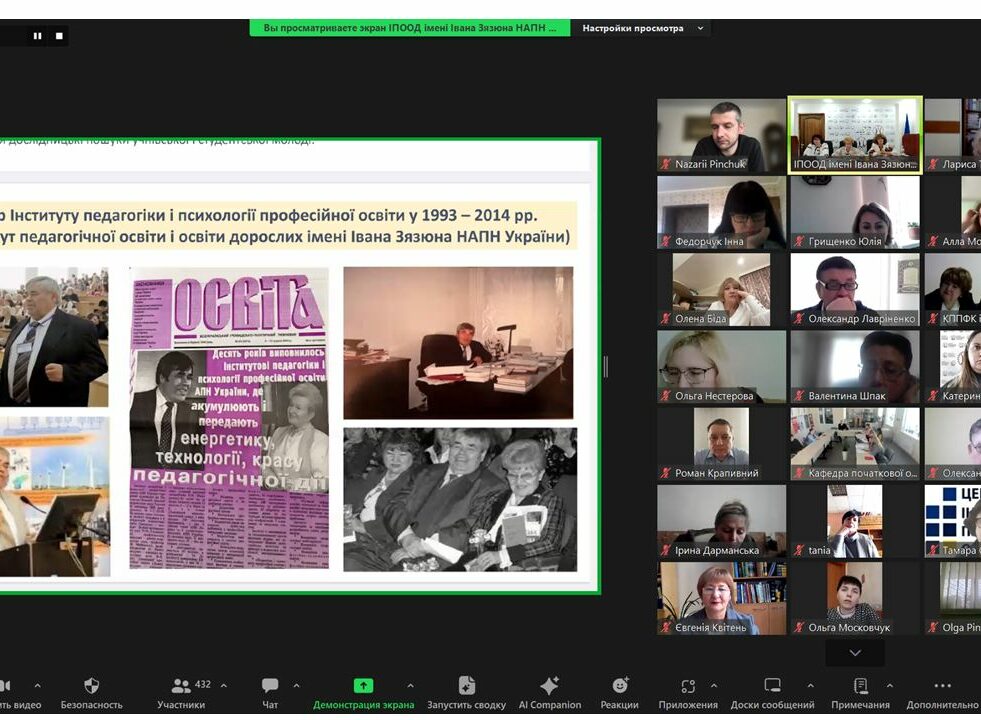Expand the arrow next to Participants
Viewport: 981px width, 720px height.
[223, 686]
